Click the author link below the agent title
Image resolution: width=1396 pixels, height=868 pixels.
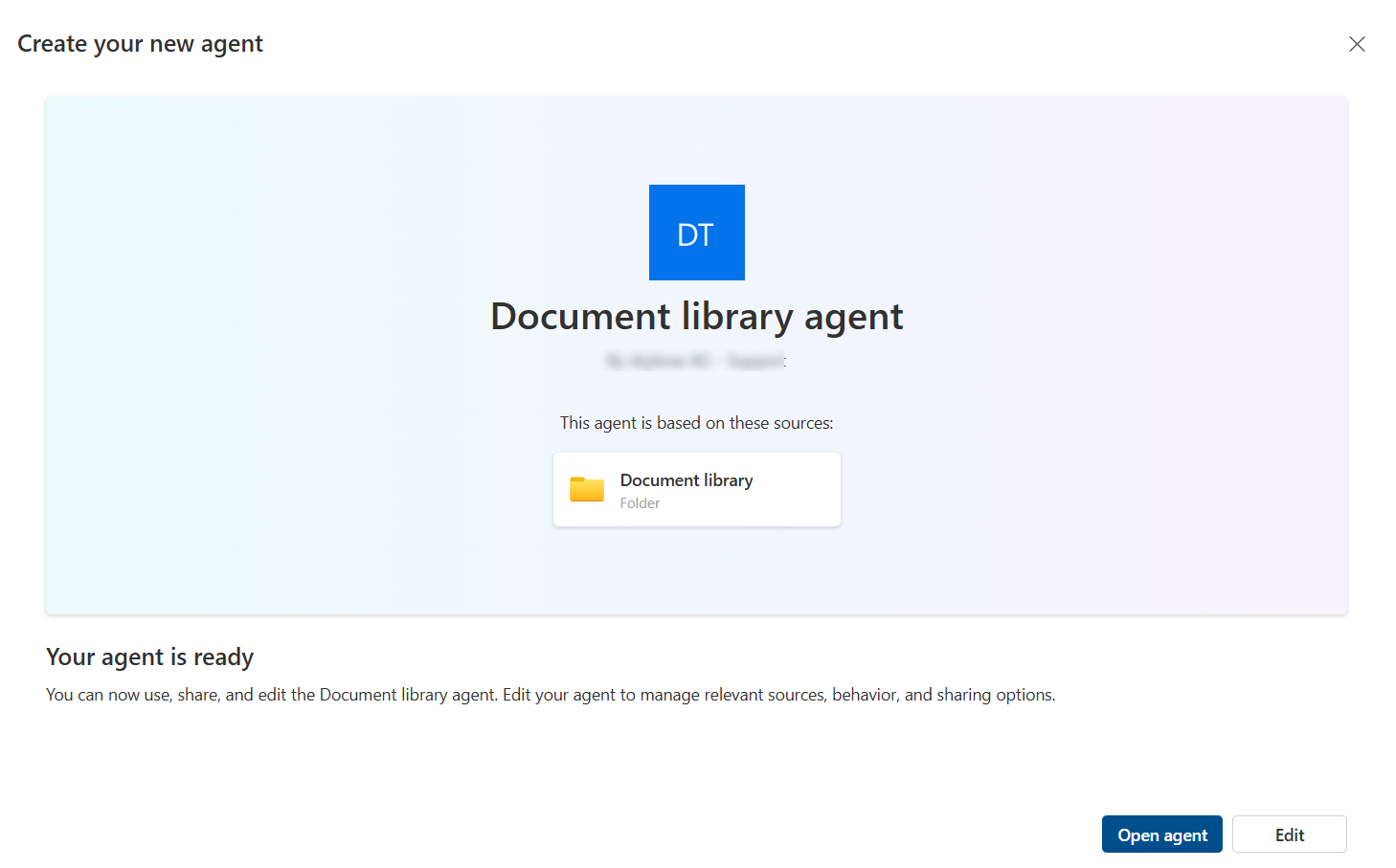point(696,361)
